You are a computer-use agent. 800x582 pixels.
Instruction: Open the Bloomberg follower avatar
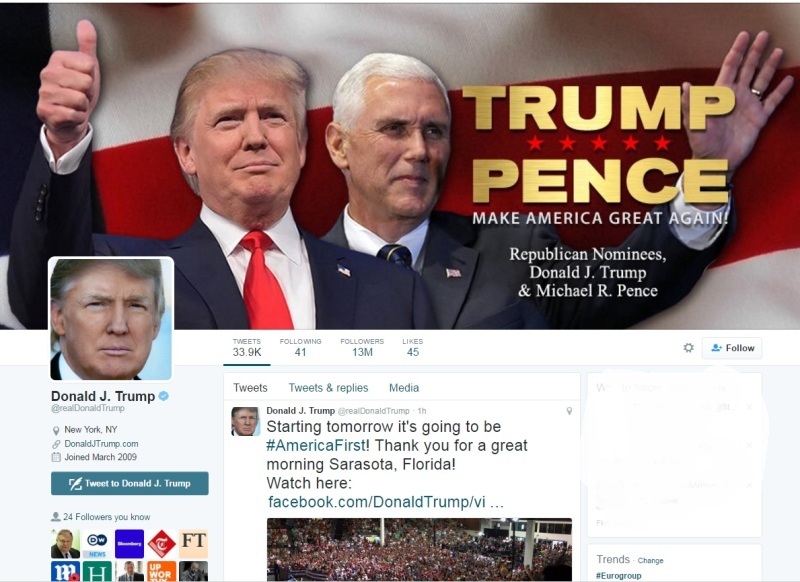129,544
